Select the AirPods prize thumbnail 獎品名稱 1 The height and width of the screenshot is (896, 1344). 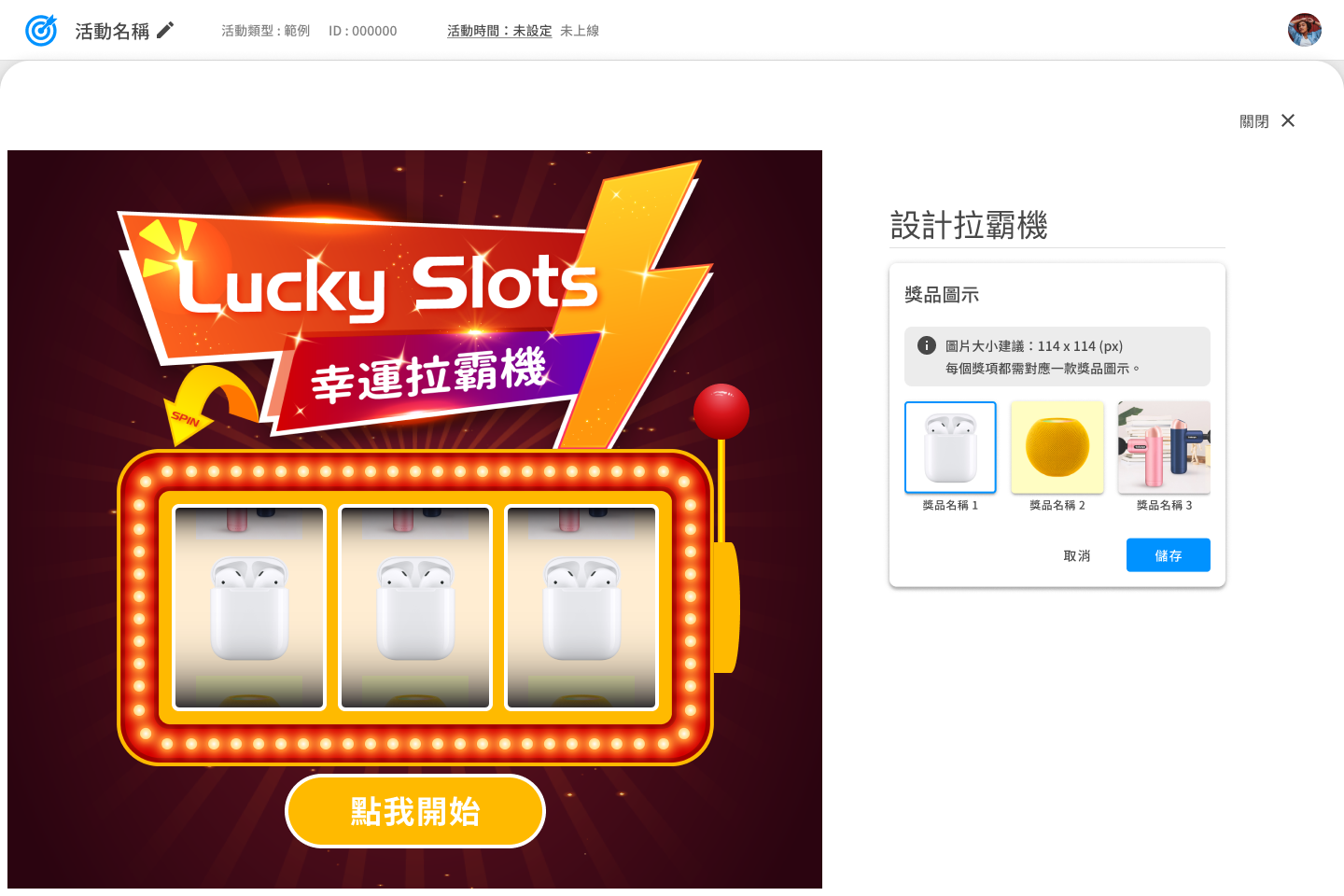coord(950,447)
